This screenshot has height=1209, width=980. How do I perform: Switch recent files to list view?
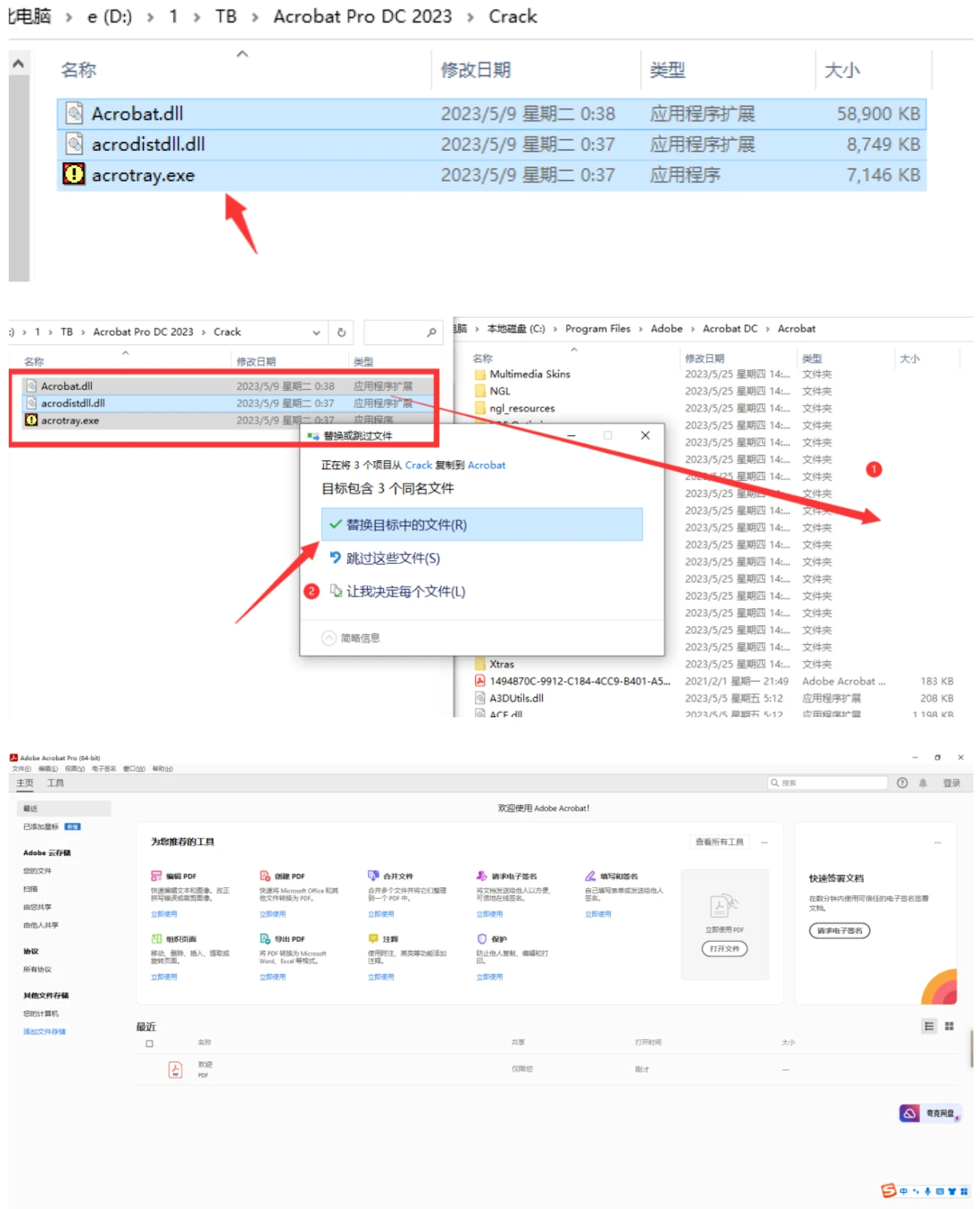929,1026
